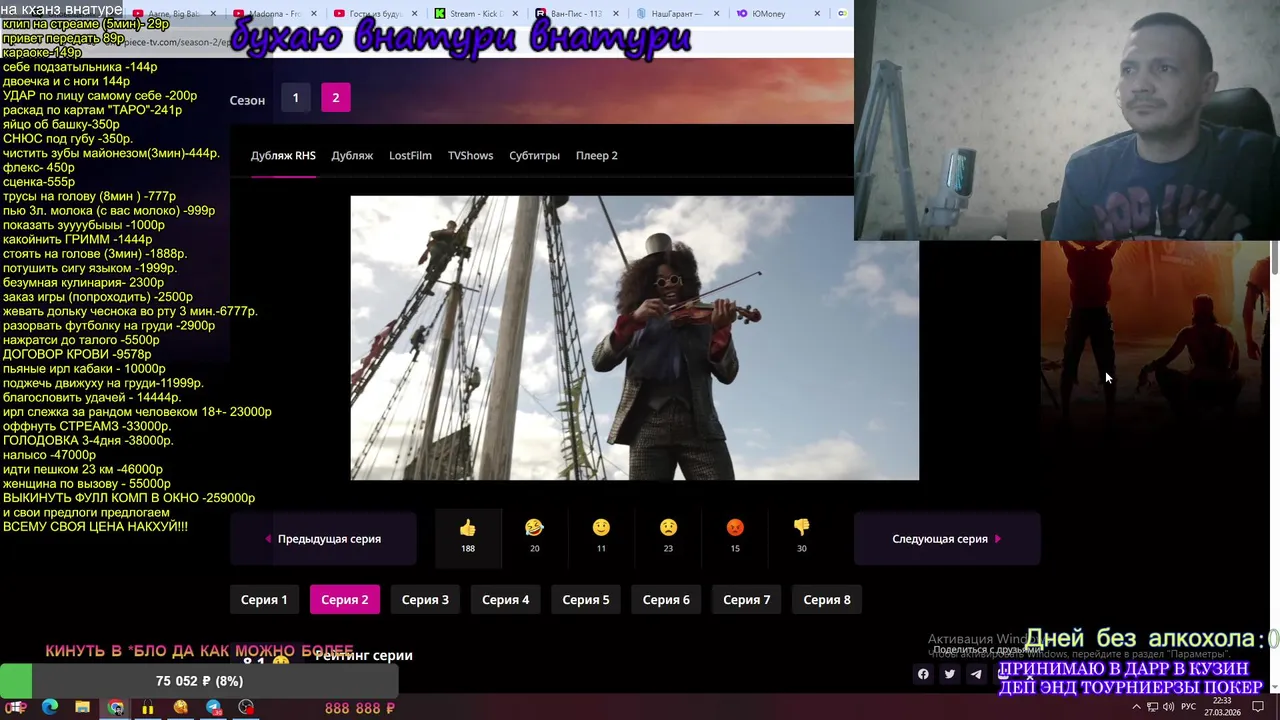Image resolution: width=1280 pixels, height=720 pixels.
Task: React with the angry red emoji
Action: [x=735, y=537]
